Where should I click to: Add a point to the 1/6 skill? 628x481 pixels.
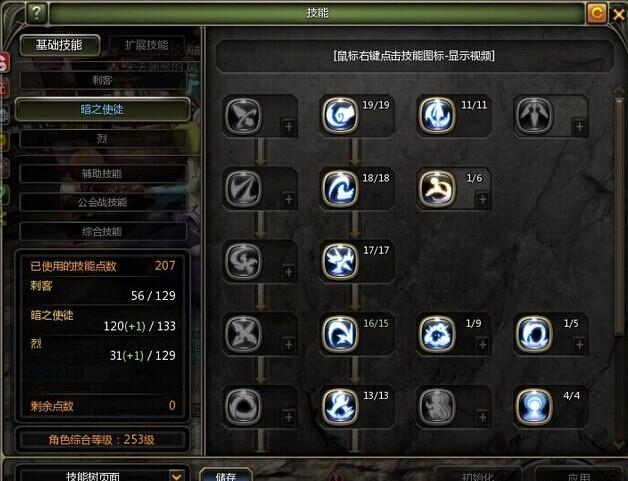pos(483,199)
